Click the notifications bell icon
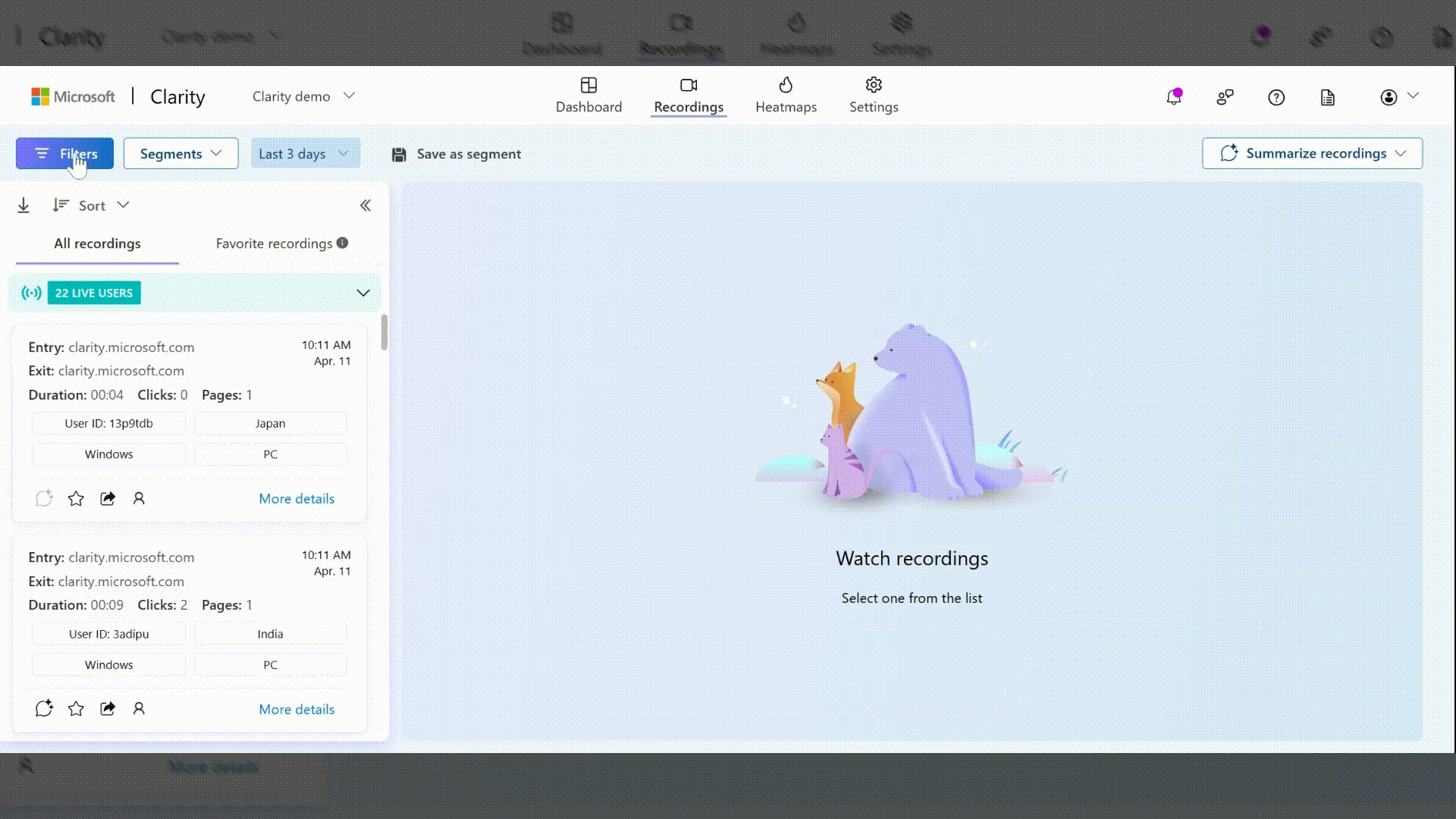1456x819 pixels. [1175, 96]
